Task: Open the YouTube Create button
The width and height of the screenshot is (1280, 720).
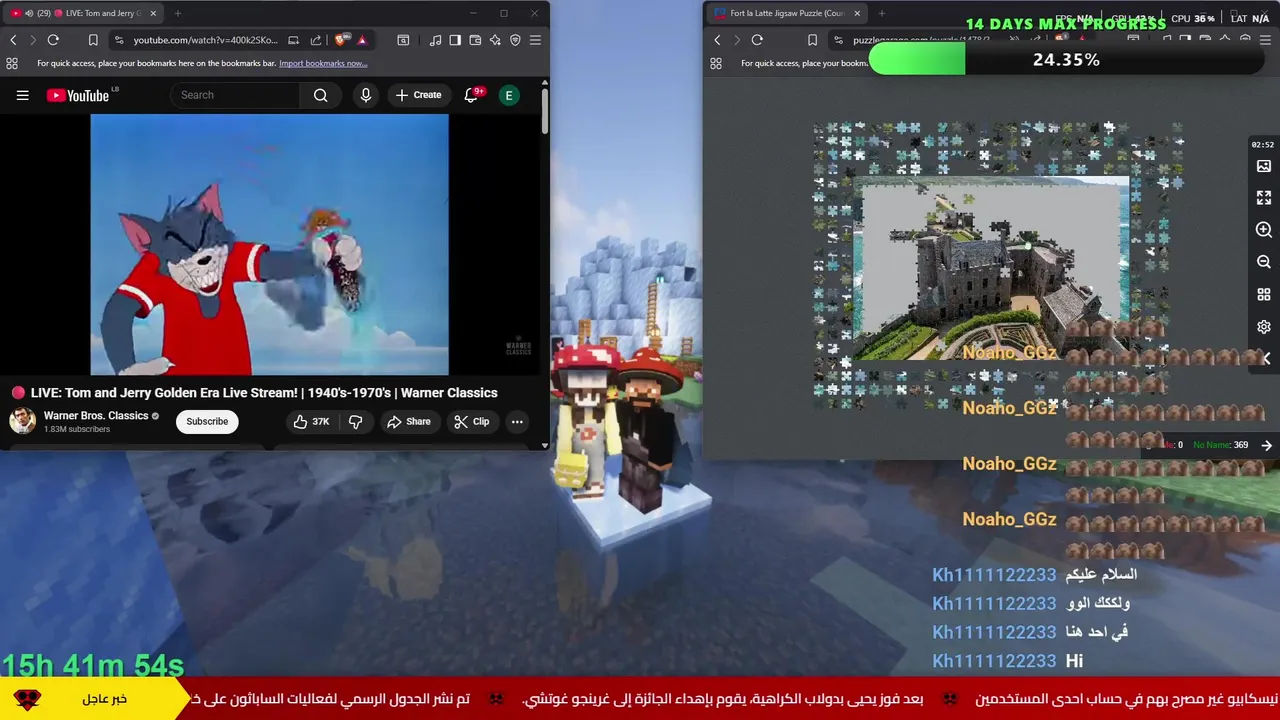Action: point(418,95)
